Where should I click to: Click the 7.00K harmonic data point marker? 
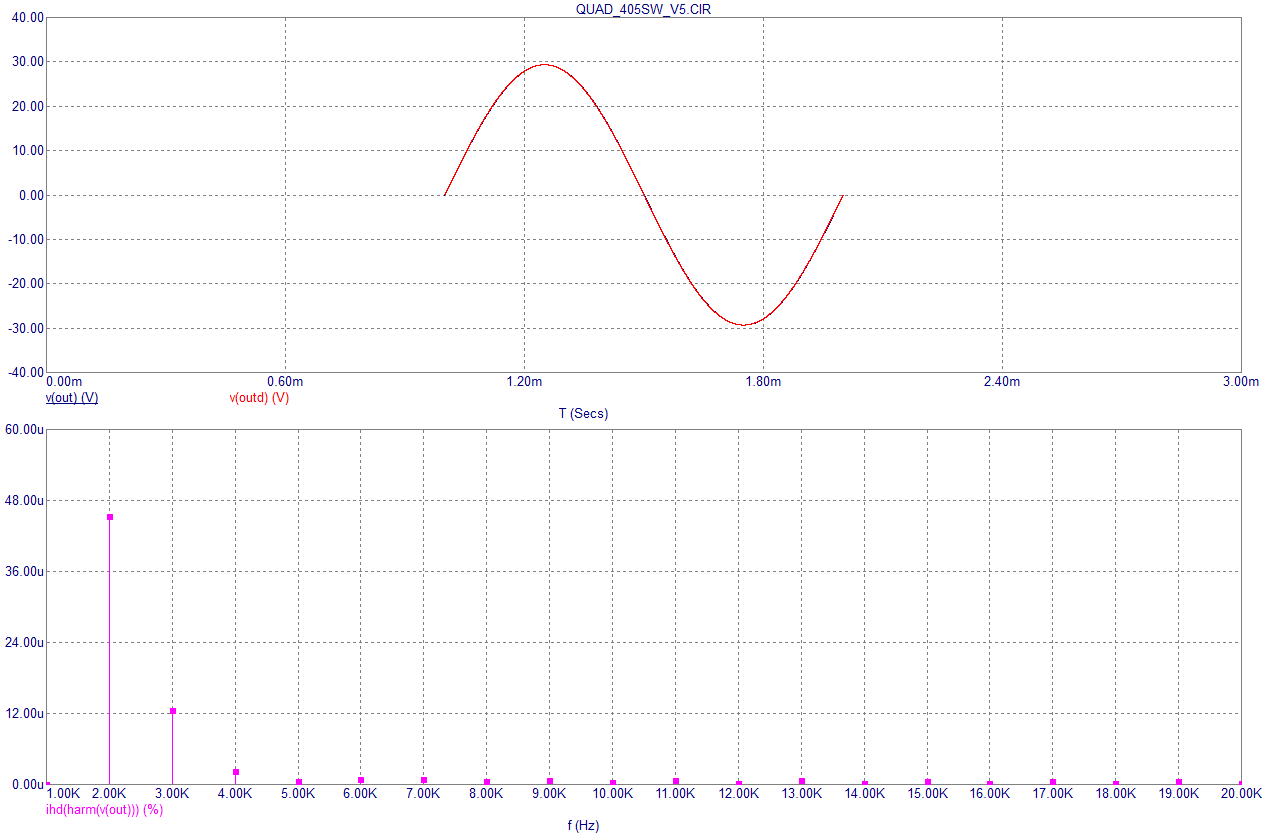point(424,780)
